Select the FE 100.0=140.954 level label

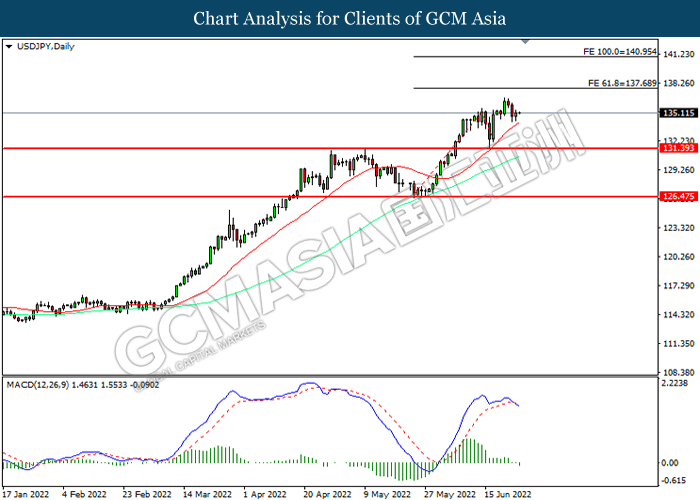click(620, 52)
